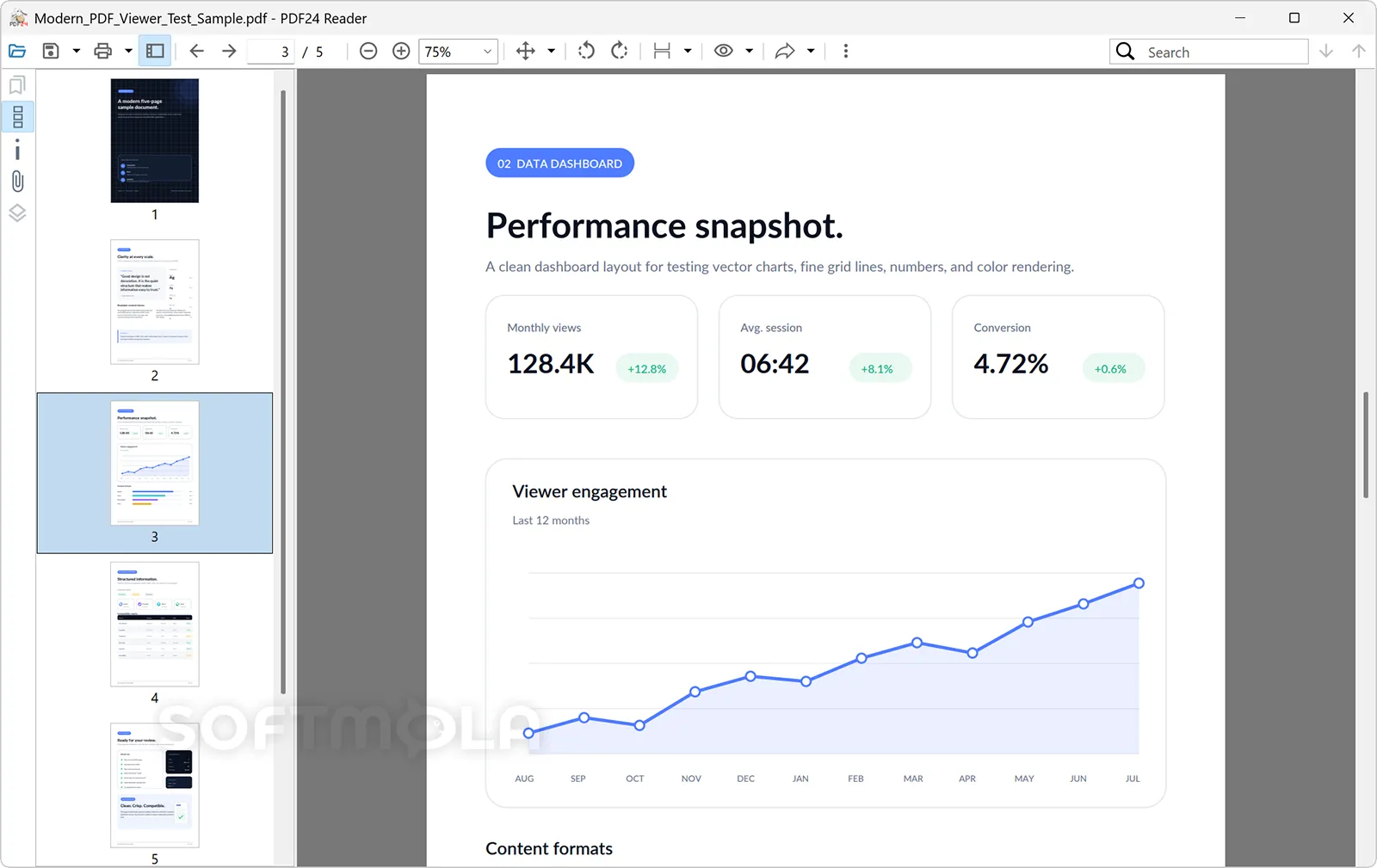Expand the share arrow dropdown
This screenshot has width=1377, height=868.
click(811, 52)
